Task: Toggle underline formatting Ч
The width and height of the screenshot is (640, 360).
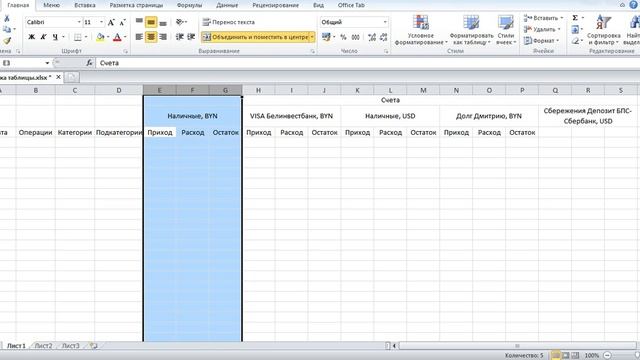Action: coord(55,37)
